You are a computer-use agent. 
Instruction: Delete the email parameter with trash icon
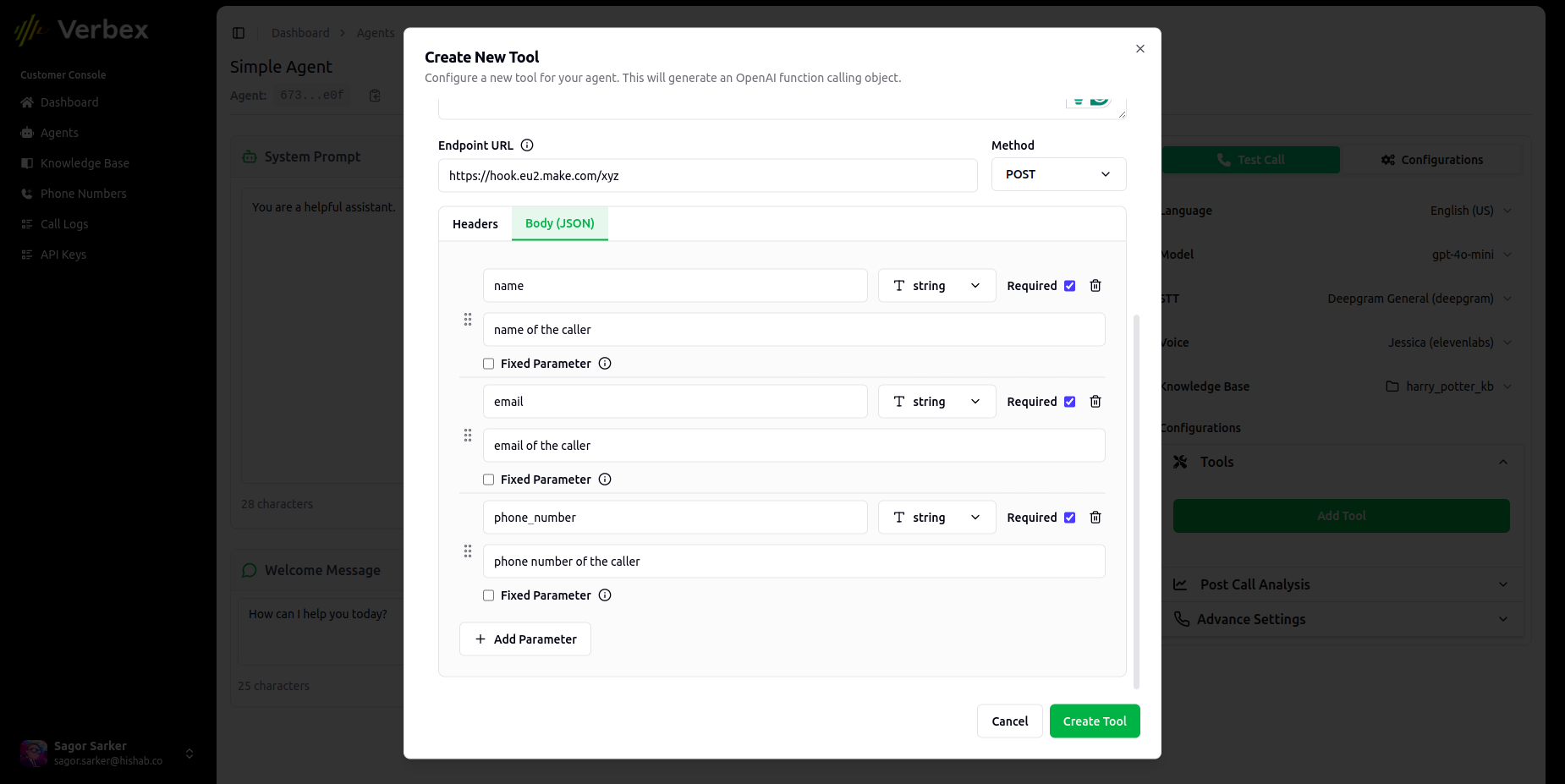coord(1095,402)
